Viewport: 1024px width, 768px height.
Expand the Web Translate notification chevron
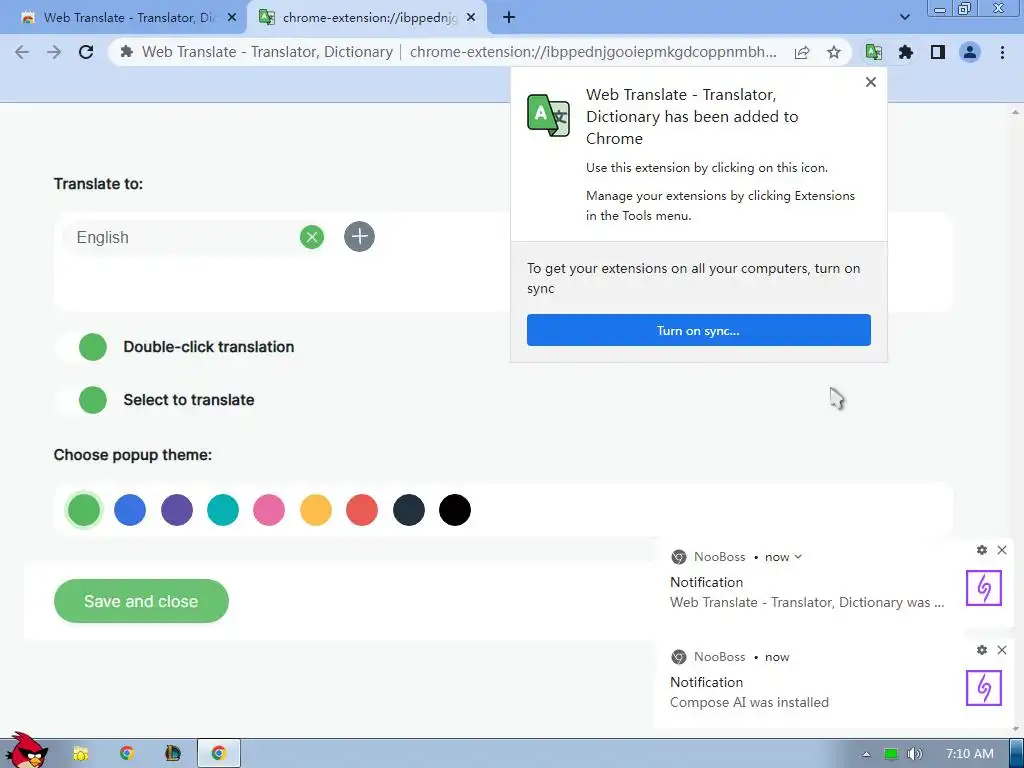pos(798,557)
